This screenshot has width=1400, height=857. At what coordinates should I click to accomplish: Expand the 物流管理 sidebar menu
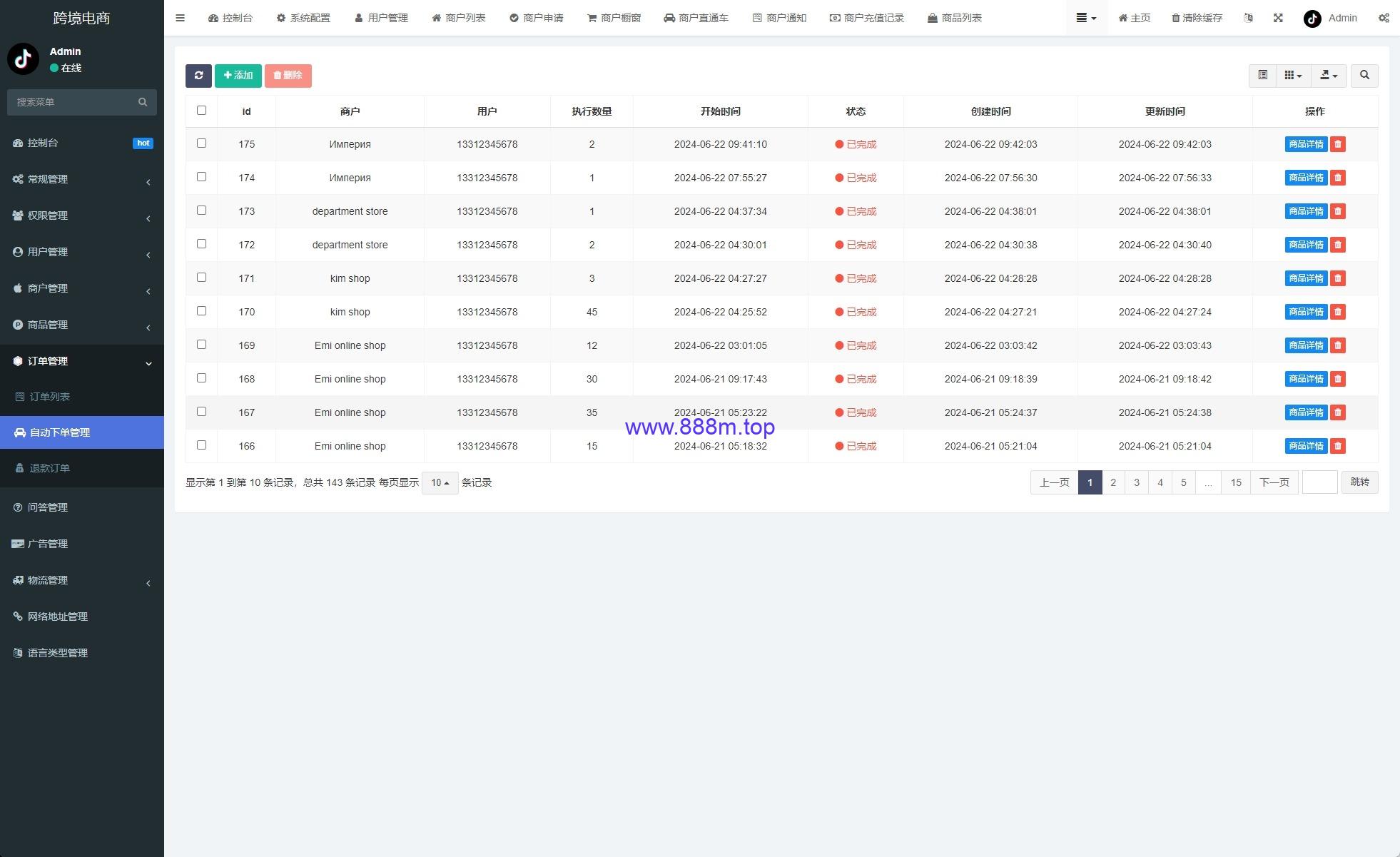(82, 581)
